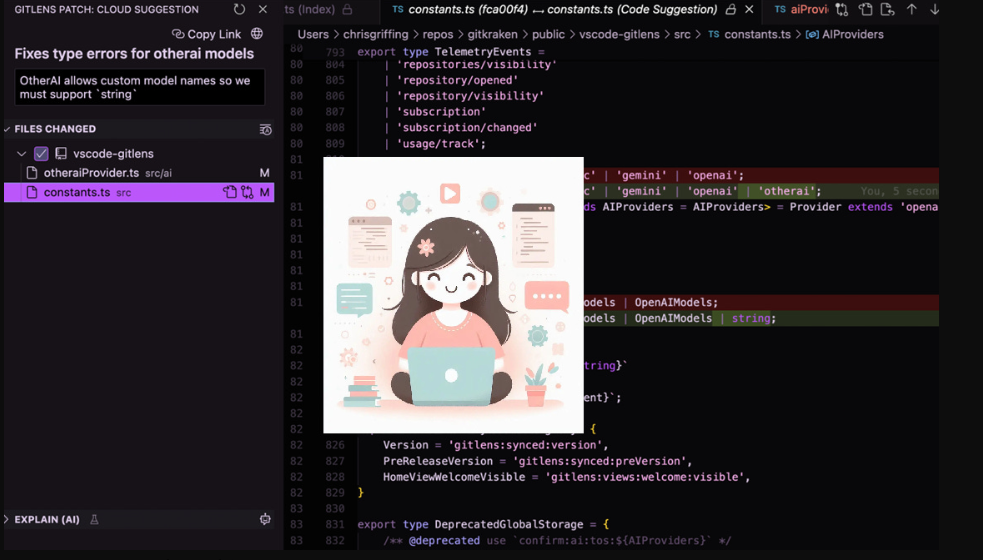Collapse the vscode-gitlens tree node
Screen dimensions: 983x560
pos(22,154)
